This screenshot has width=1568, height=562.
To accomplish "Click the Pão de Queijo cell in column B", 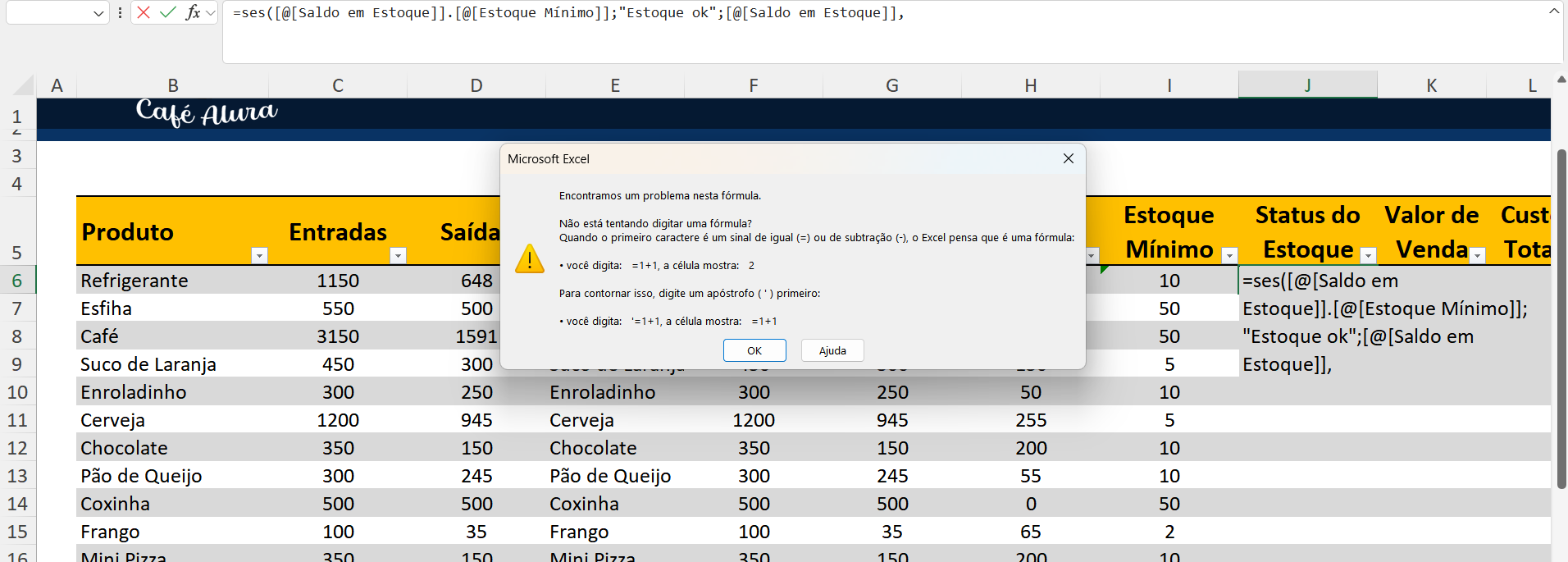I will [x=173, y=476].
